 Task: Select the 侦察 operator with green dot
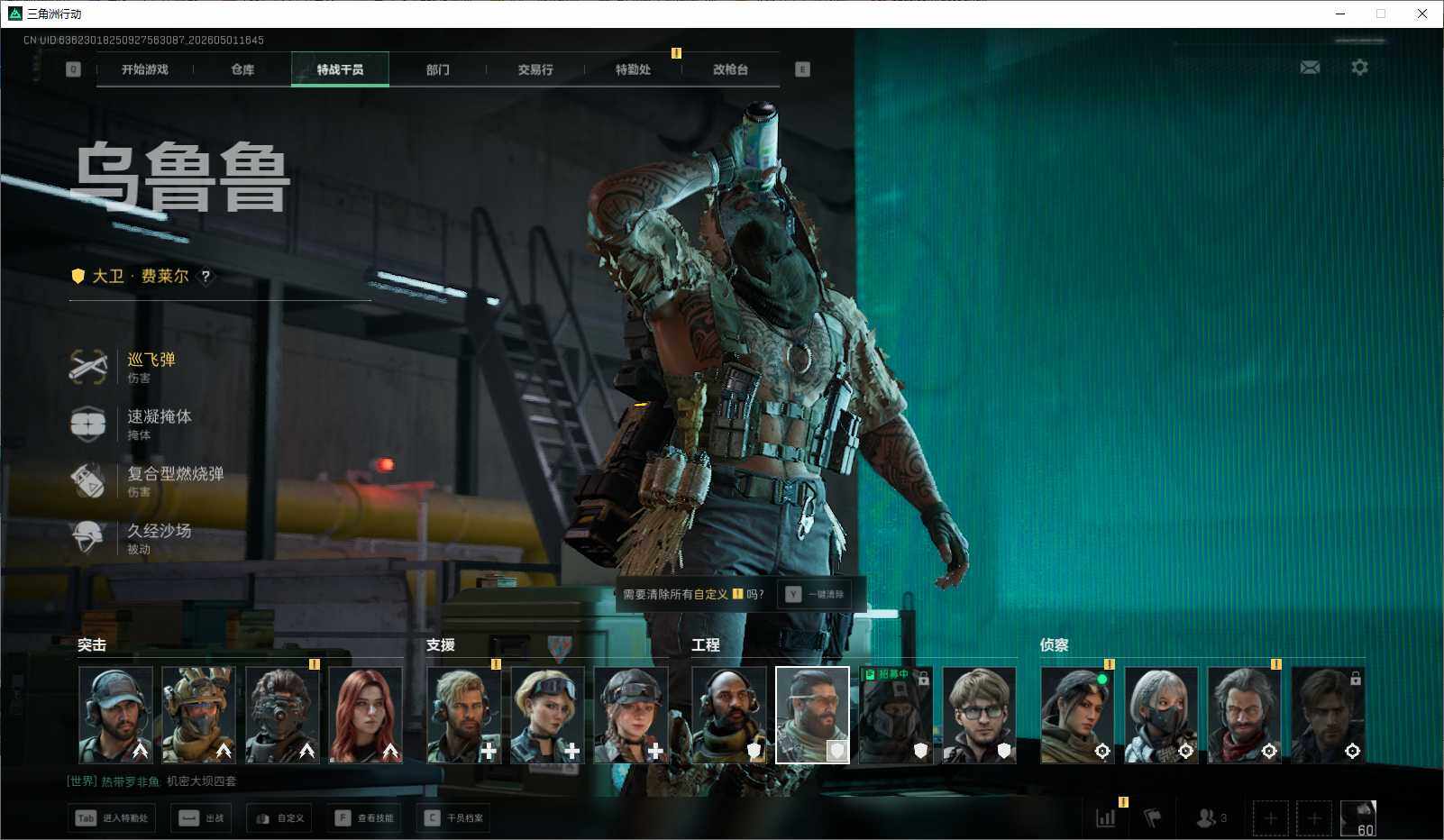tap(1078, 715)
